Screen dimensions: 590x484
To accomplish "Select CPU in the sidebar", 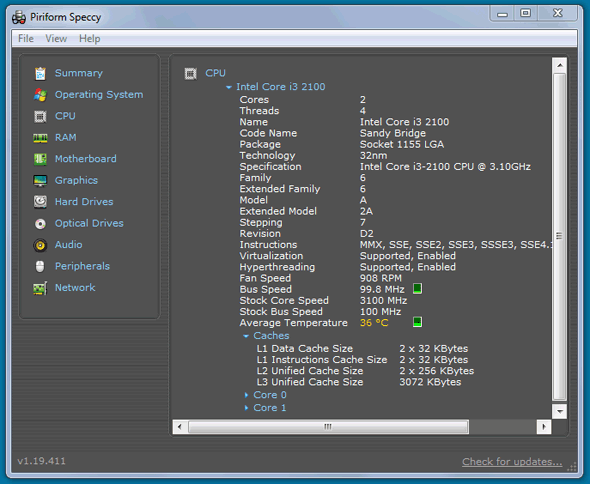I will (x=65, y=116).
